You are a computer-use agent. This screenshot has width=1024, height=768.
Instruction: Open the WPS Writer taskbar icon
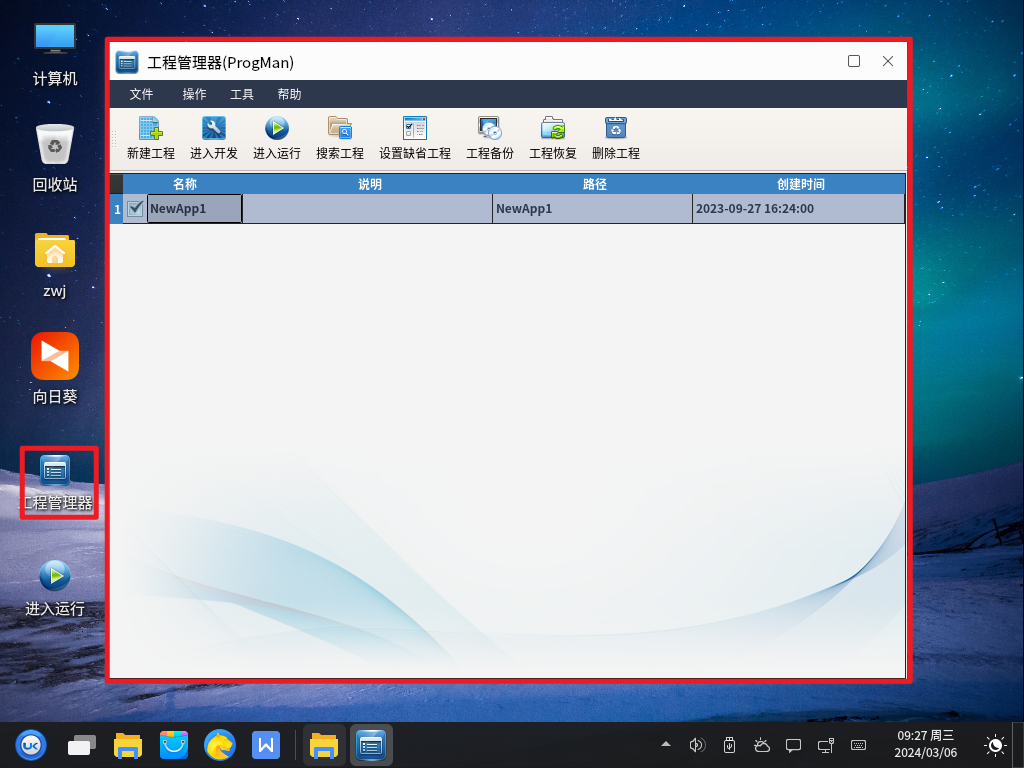pyautogui.click(x=266, y=745)
